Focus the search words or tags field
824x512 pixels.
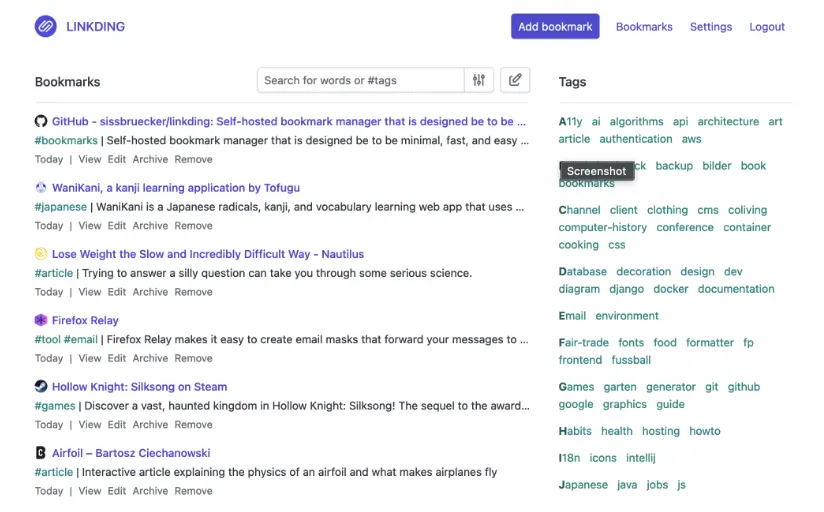point(361,80)
